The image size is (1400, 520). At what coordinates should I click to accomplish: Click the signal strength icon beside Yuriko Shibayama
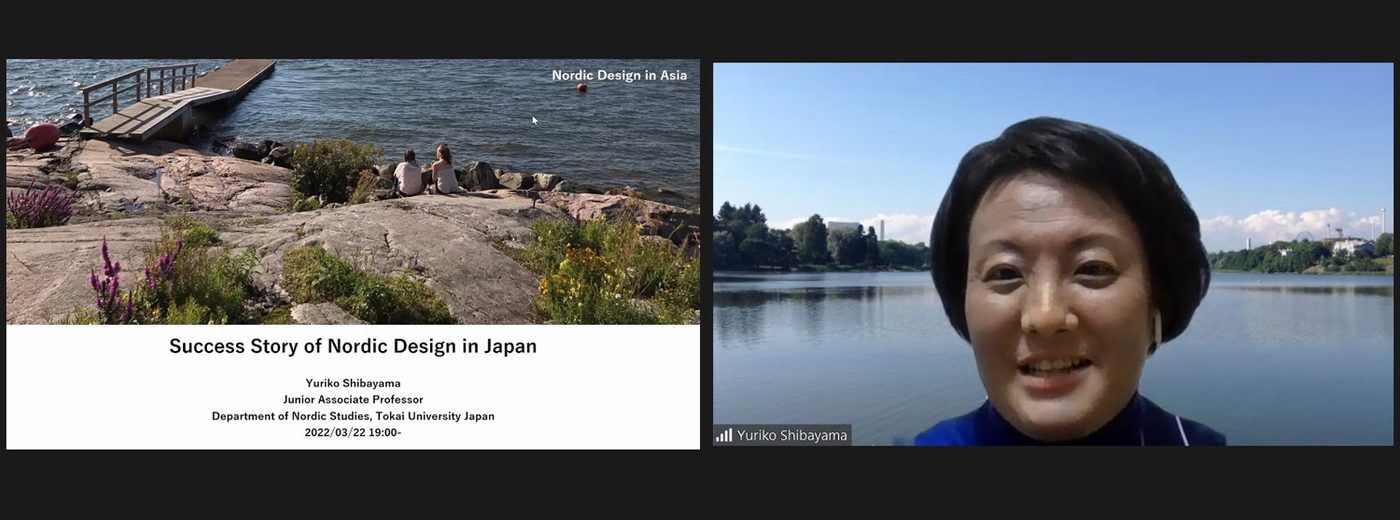click(x=724, y=435)
